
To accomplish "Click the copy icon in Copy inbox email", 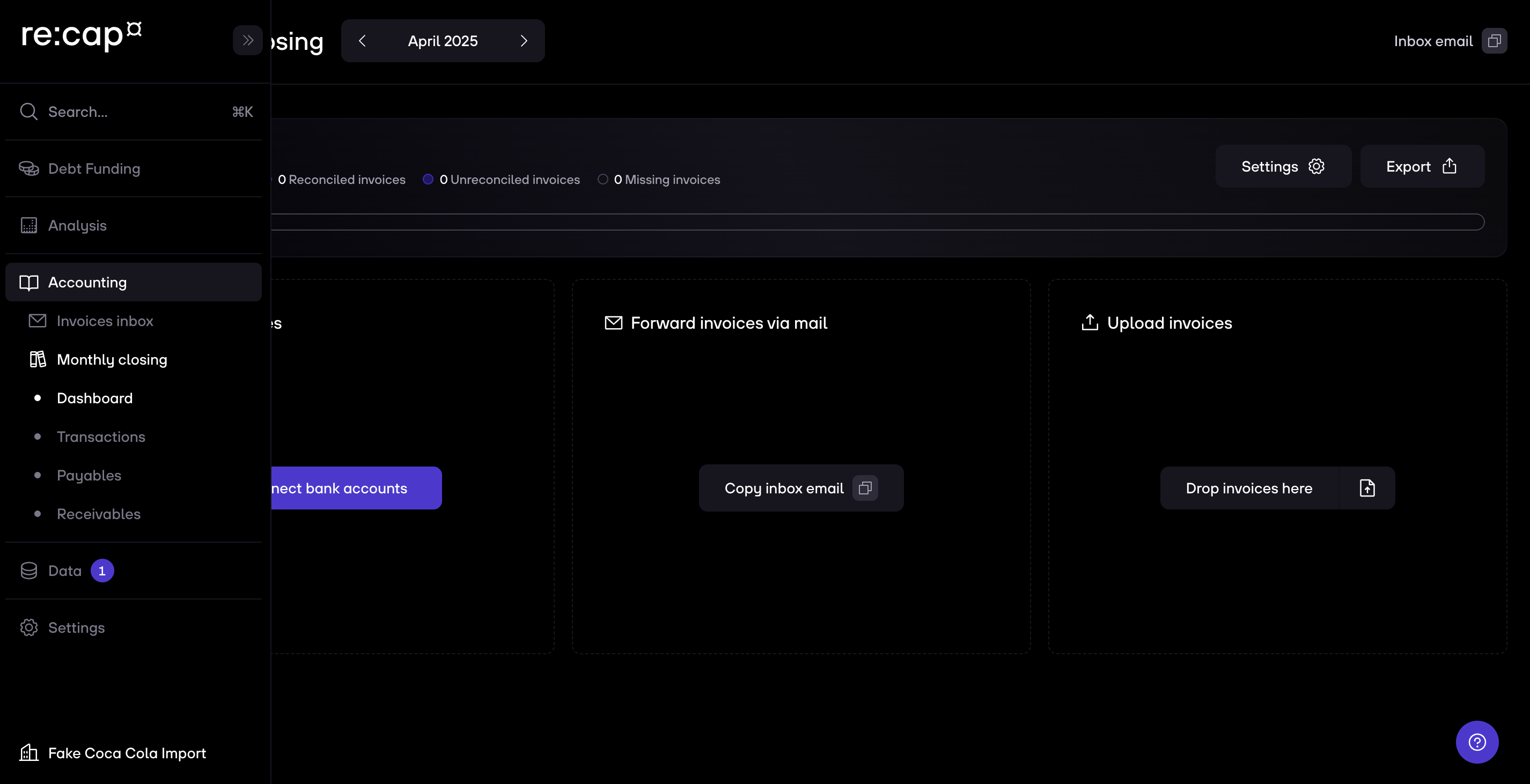I will pos(865,488).
